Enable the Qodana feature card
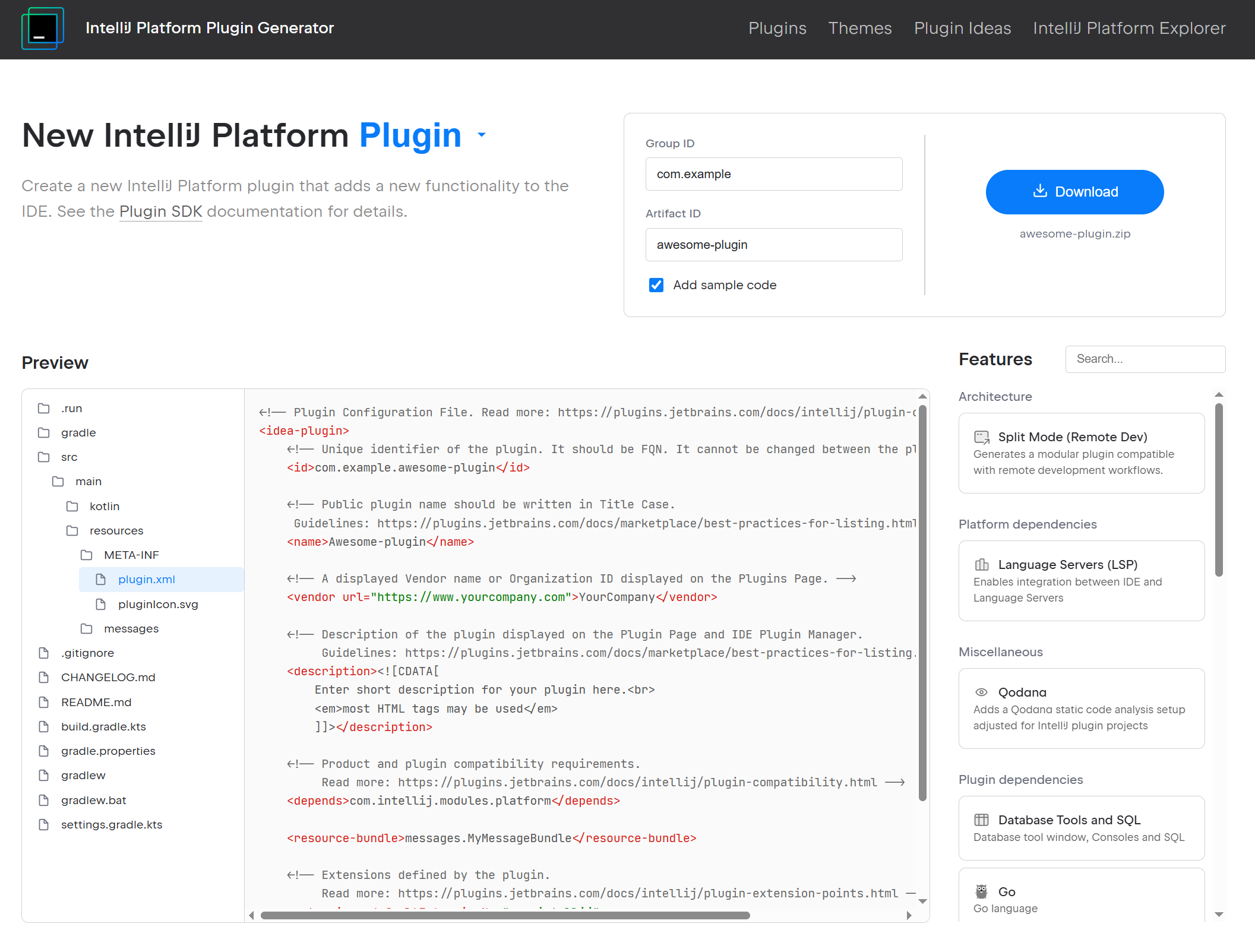This screenshot has width=1255, height=952. 1082,709
